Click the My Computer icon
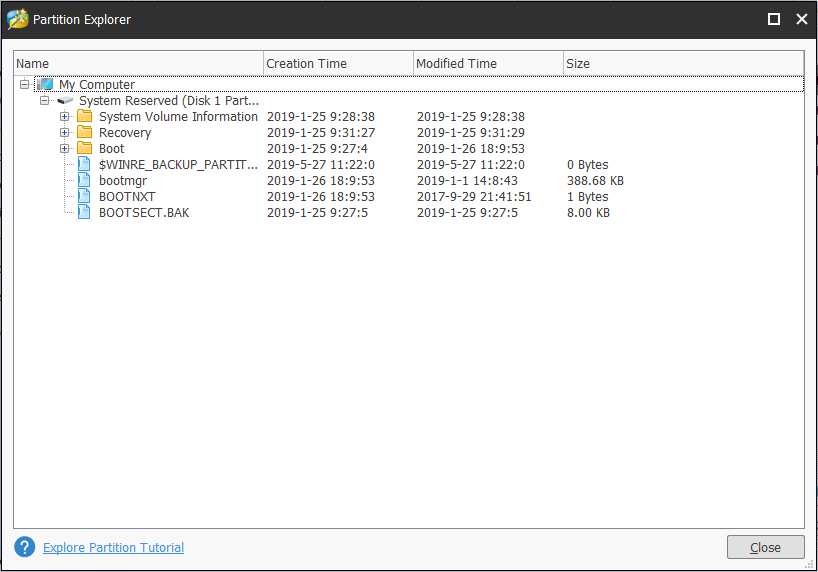This screenshot has height=572, width=818. click(45, 84)
